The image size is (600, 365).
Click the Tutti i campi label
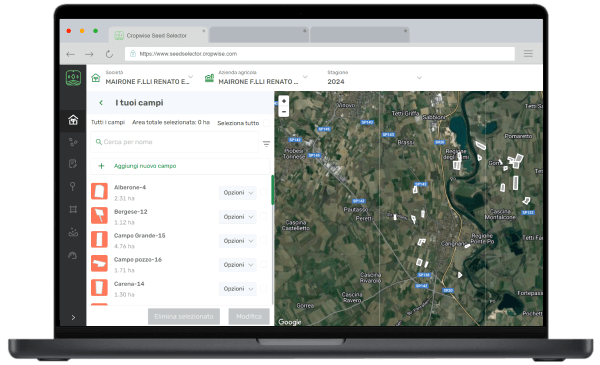pyautogui.click(x=108, y=122)
